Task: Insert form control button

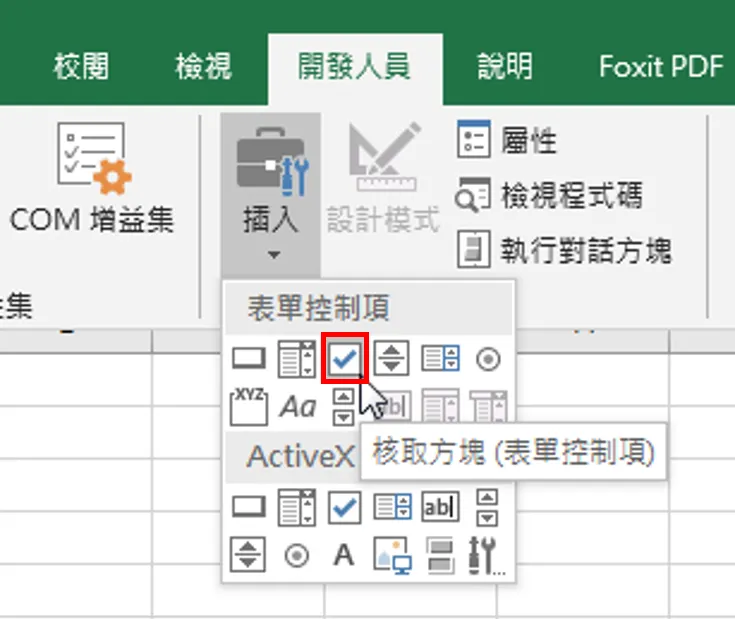Action: pos(249,359)
